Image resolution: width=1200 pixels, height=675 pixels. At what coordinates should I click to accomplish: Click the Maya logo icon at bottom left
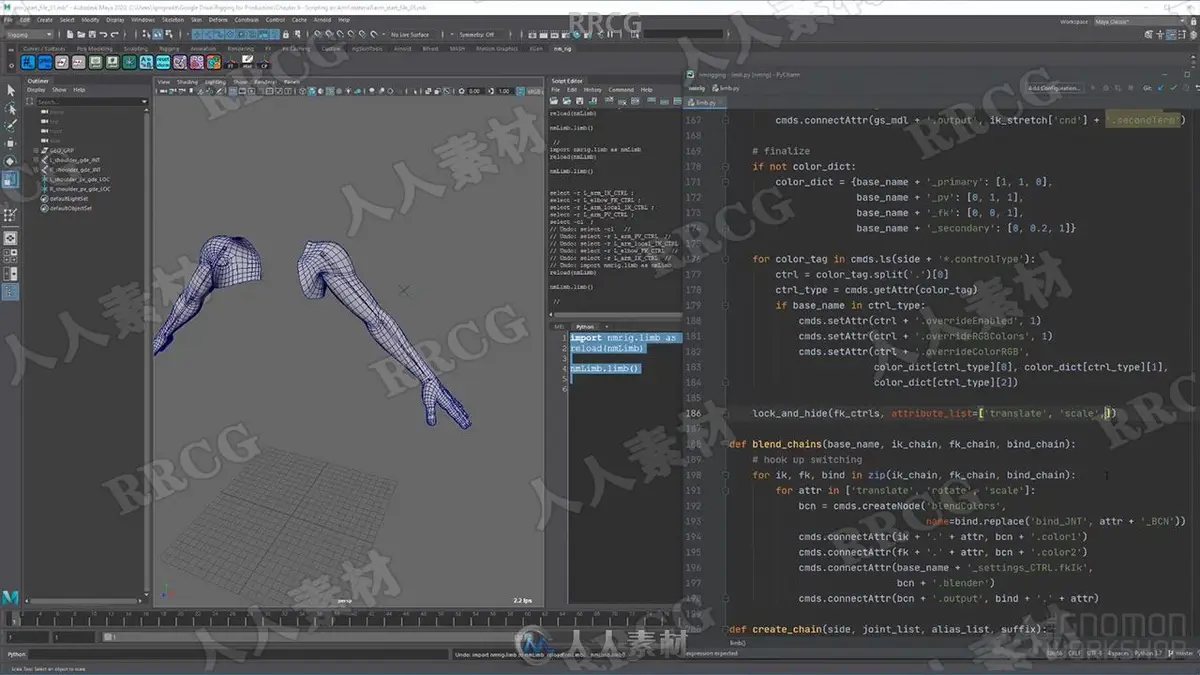click(10, 597)
